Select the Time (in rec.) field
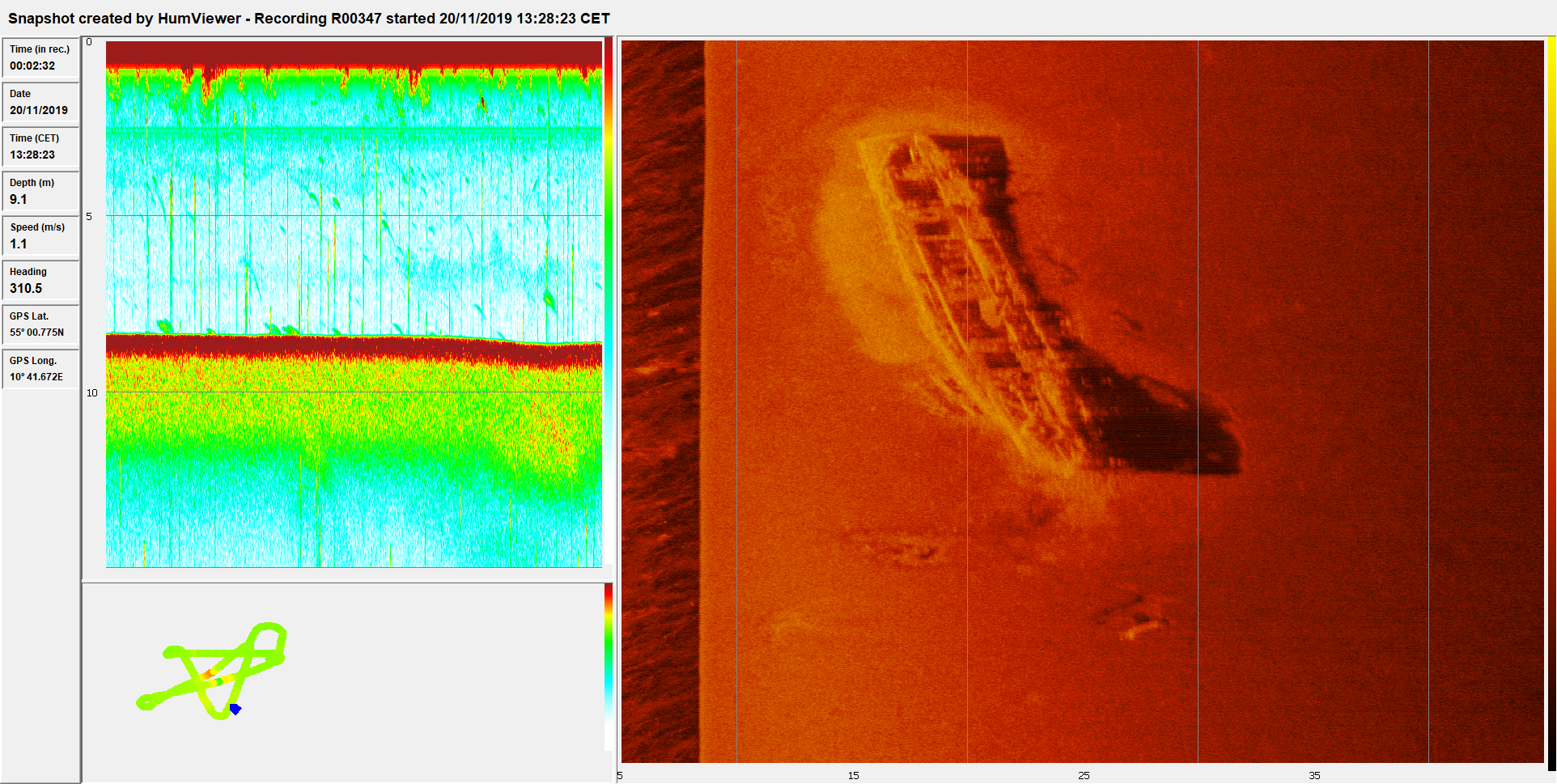The height and width of the screenshot is (784, 1557). click(x=40, y=58)
